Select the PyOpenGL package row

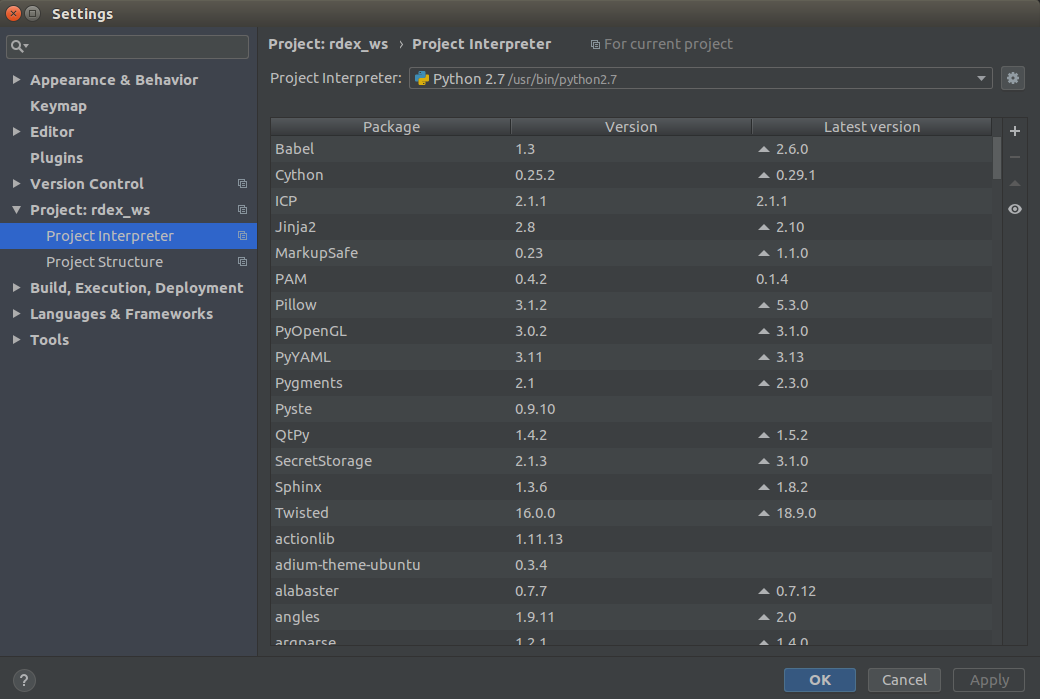[631, 331]
